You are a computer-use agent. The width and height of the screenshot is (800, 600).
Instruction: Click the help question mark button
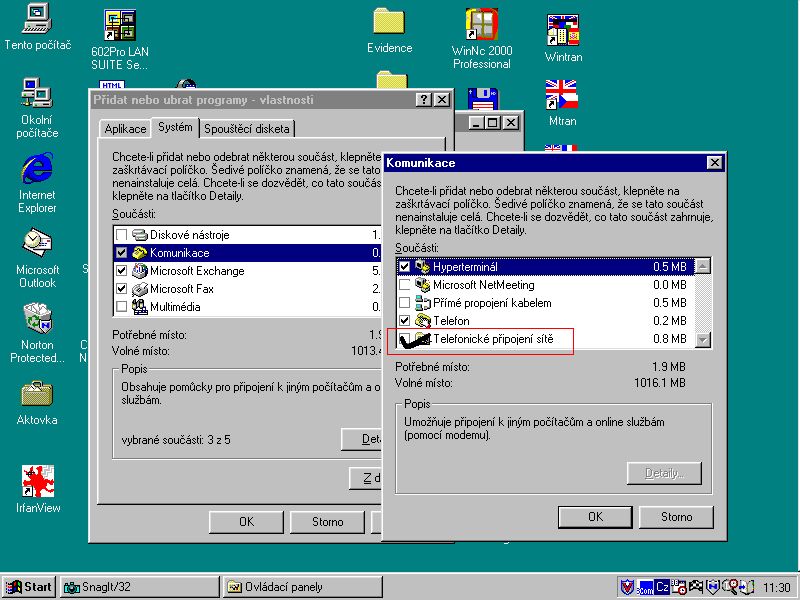[423, 99]
